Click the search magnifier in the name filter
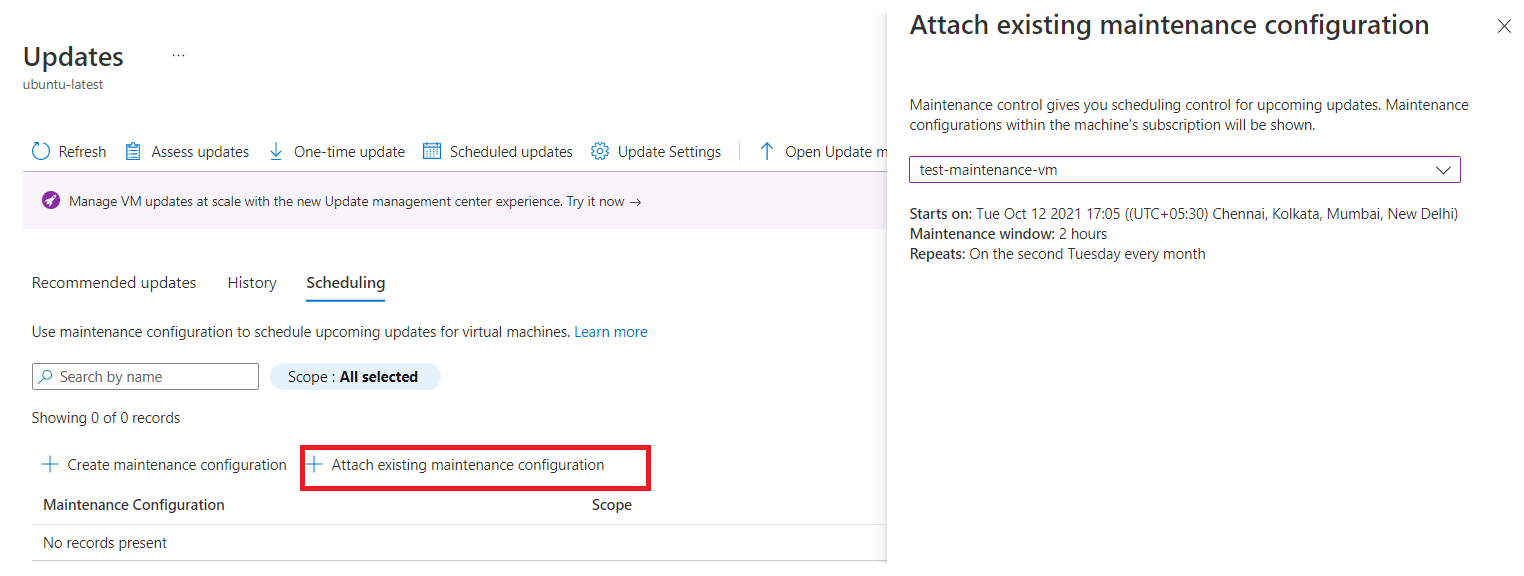 tap(47, 376)
